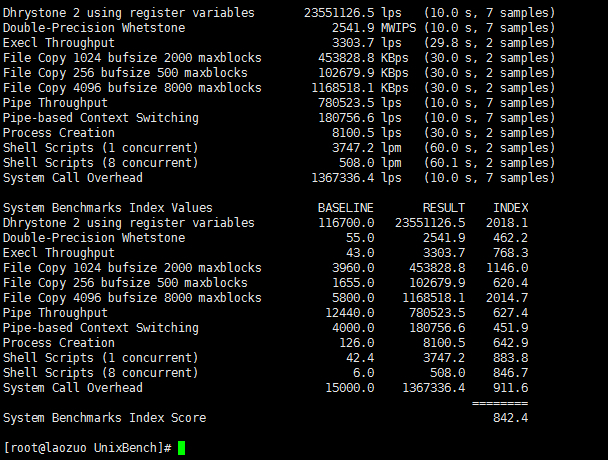This screenshot has width=608, height=460.
Task: Click the System Call Overhead baseline 15000.0
Action: coord(348,388)
